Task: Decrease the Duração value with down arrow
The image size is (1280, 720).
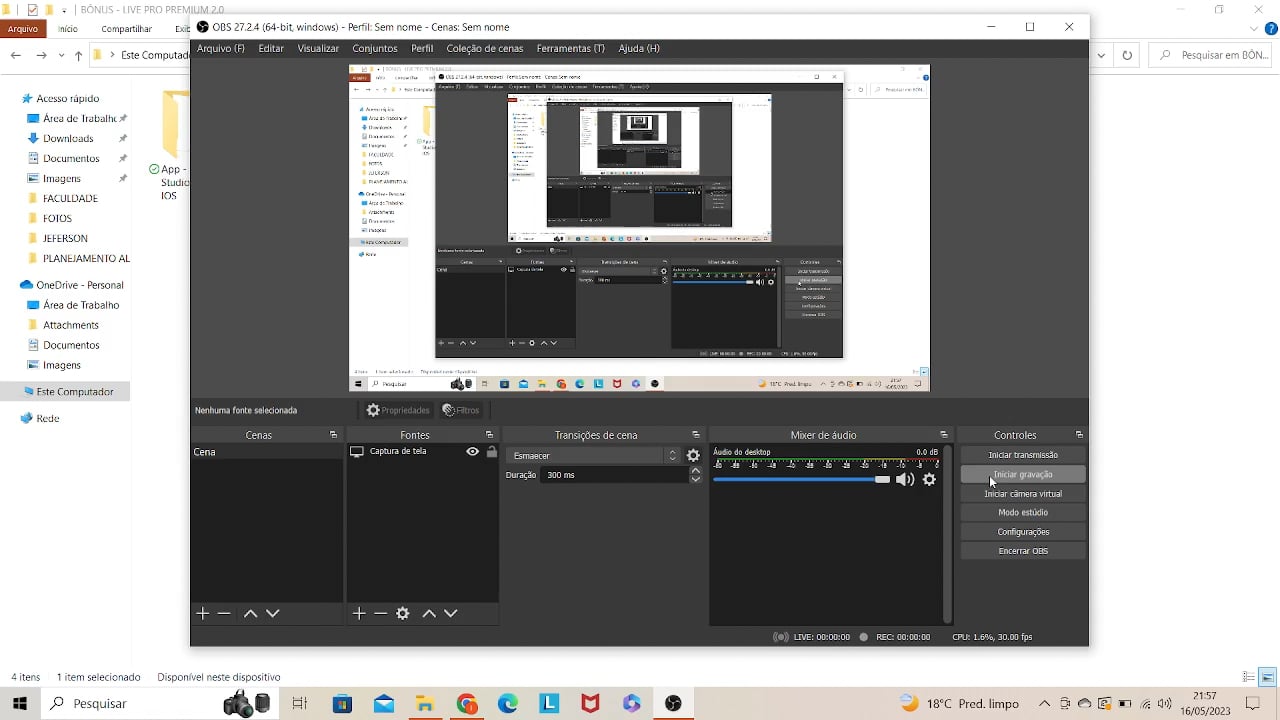Action: tap(696, 479)
